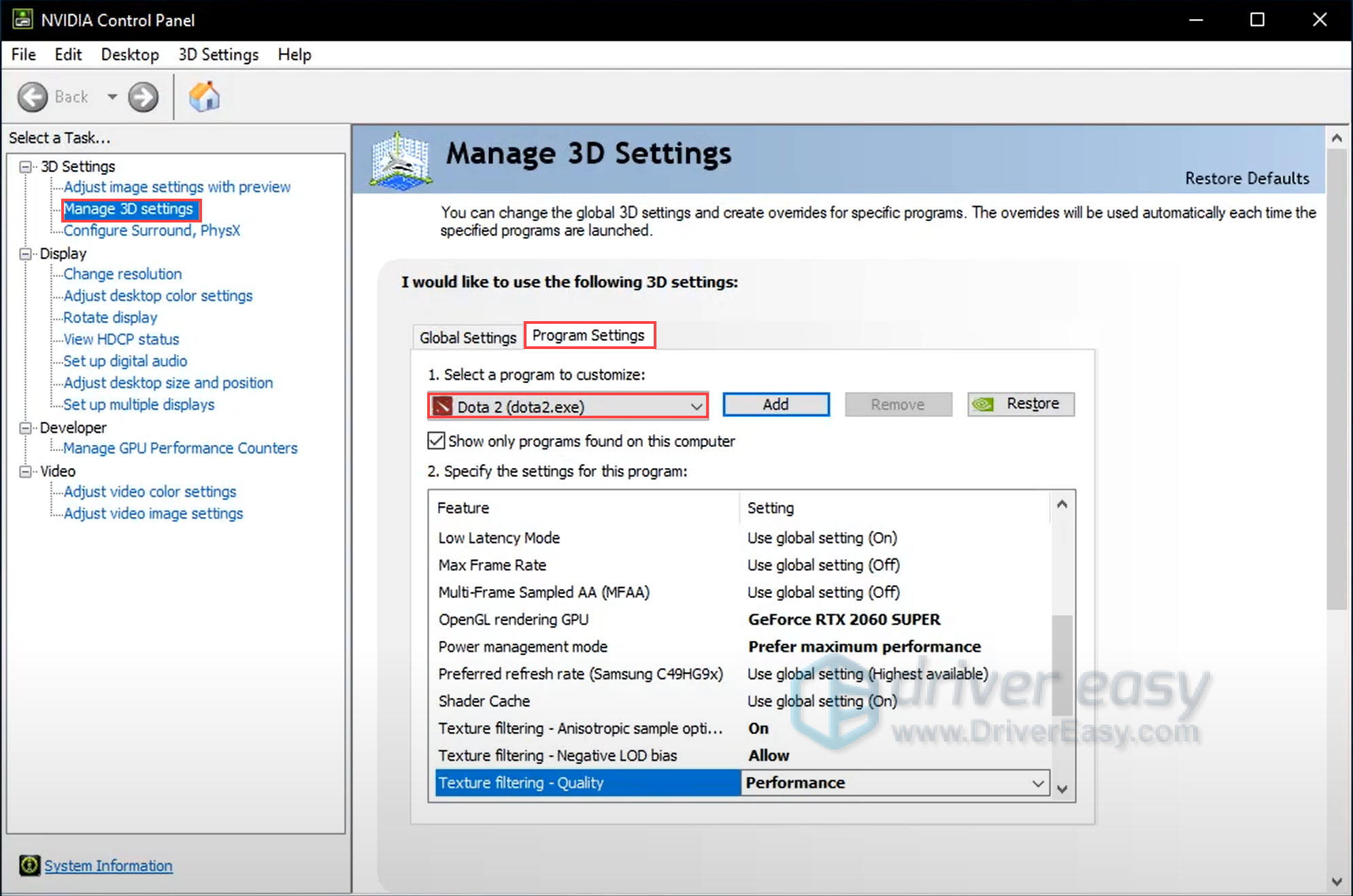Open View HDCP status

pyautogui.click(x=121, y=339)
